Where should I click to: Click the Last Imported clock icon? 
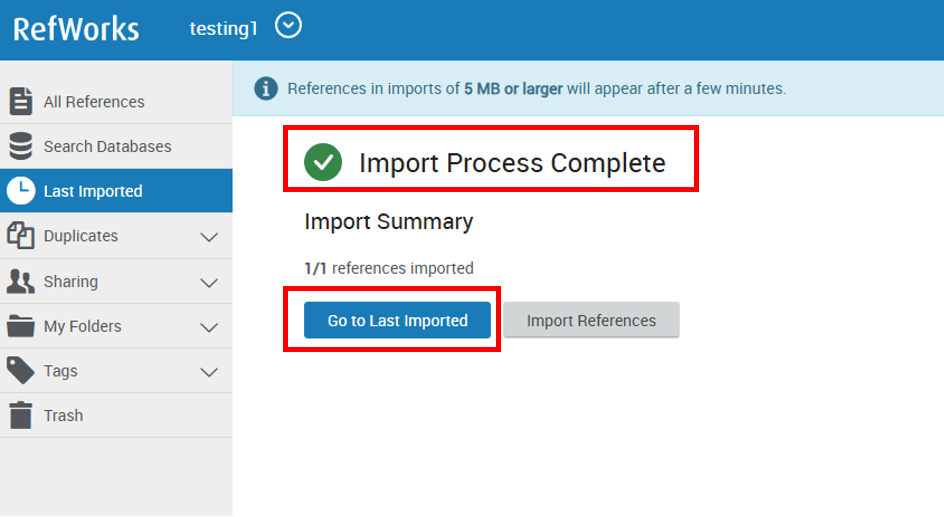point(20,191)
